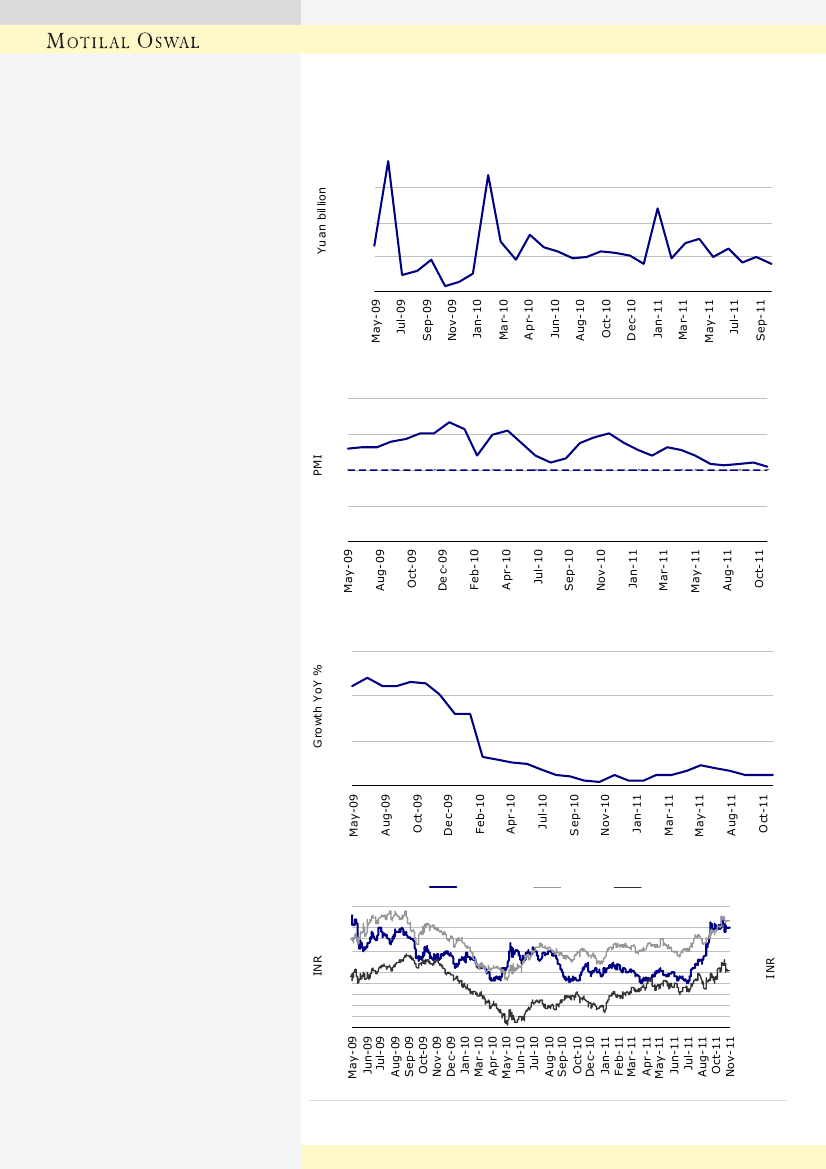The width and height of the screenshot is (826, 1169).
Task: Click the Nov-10 tick on growth chart
Action: click(607, 813)
